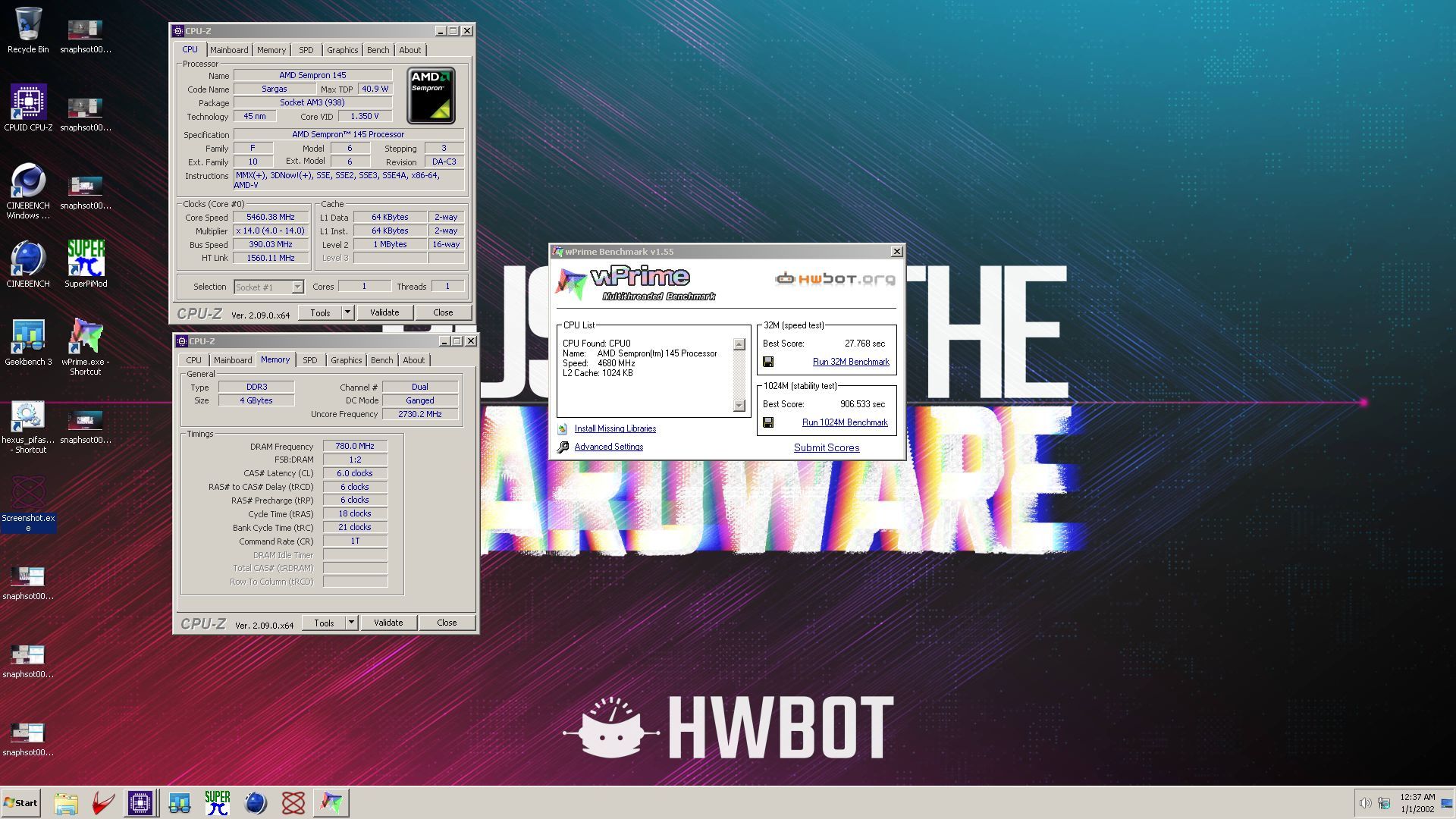Open the Socket #1 selection dropdown
The height and width of the screenshot is (819, 1456).
pos(268,287)
